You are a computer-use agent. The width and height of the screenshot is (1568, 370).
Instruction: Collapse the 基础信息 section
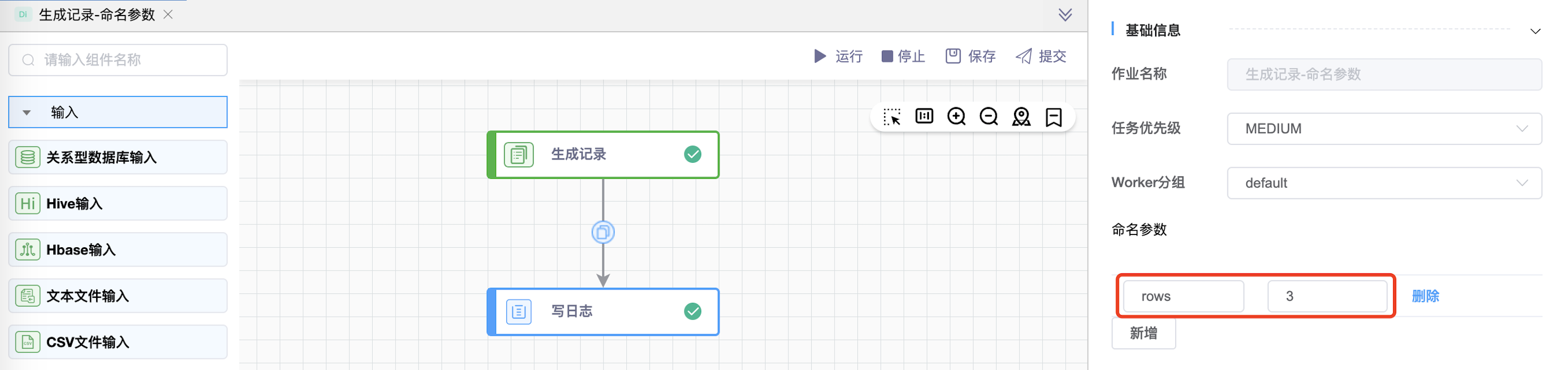pos(1535,31)
